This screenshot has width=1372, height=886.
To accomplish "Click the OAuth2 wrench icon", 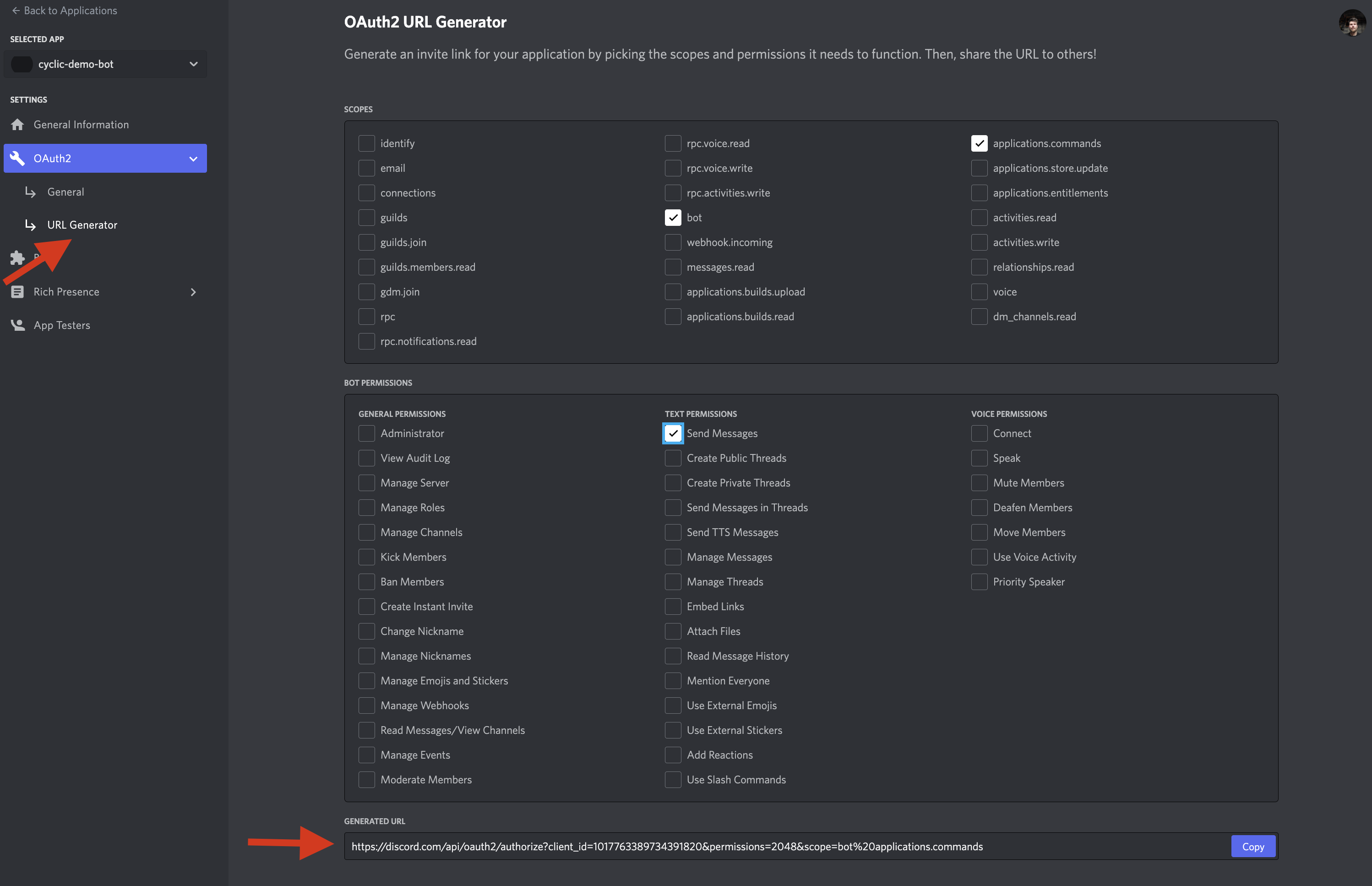I will coord(17,158).
